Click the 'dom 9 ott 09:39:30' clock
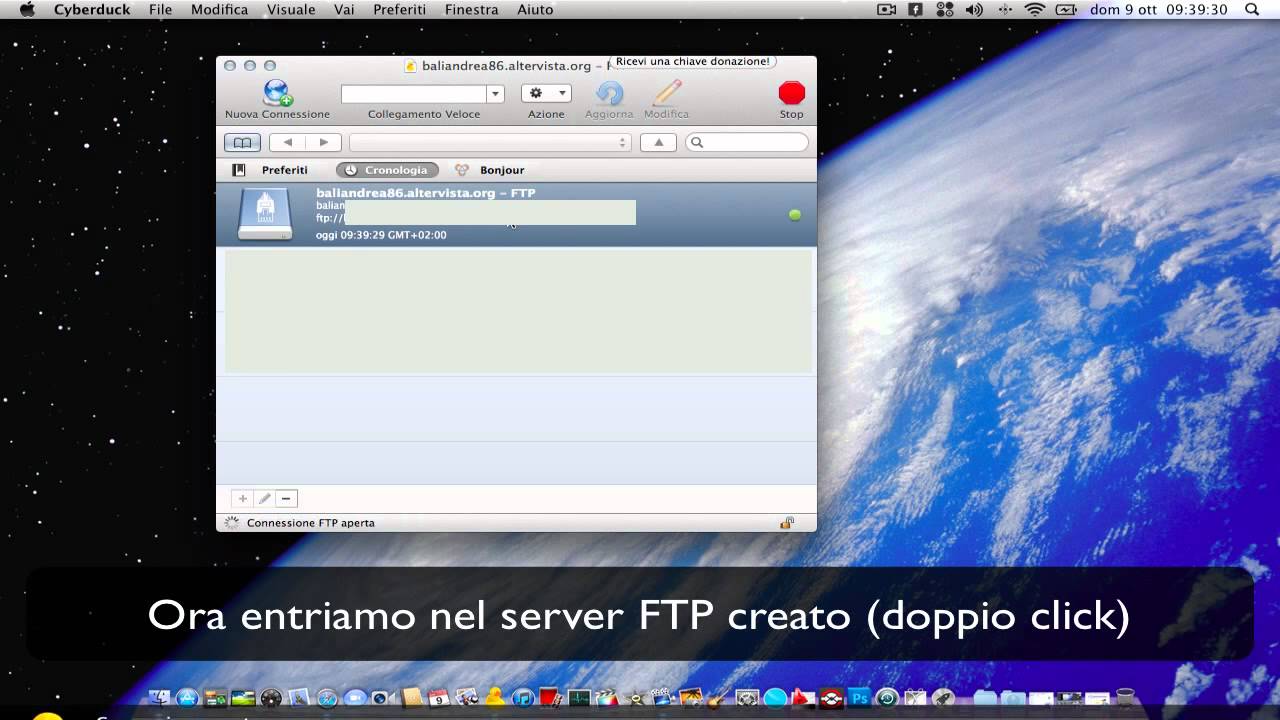 click(x=1158, y=9)
